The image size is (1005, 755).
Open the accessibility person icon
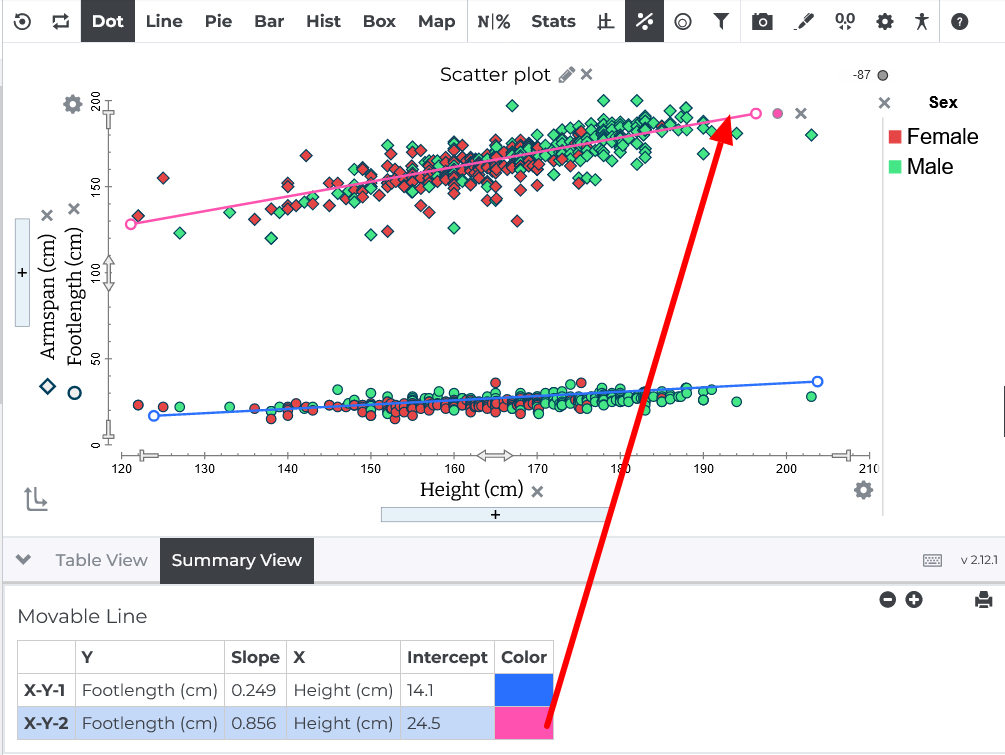[x=922, y=22]
